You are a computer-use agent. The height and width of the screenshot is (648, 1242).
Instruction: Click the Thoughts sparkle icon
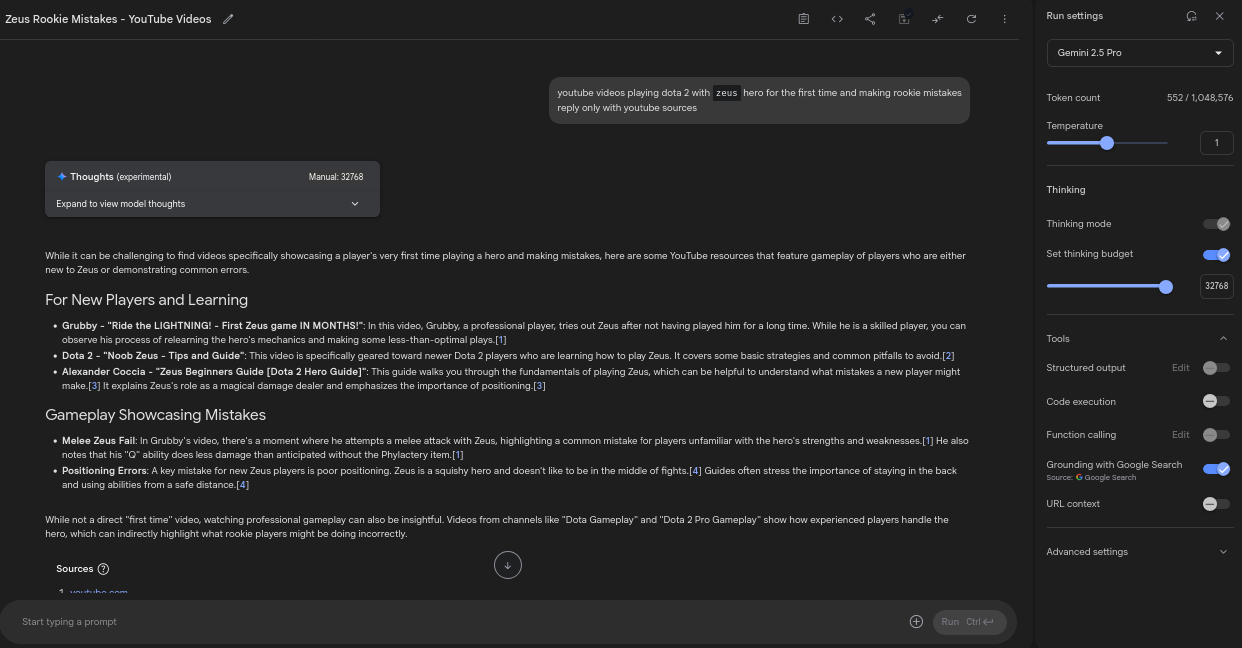pos(62,177)
